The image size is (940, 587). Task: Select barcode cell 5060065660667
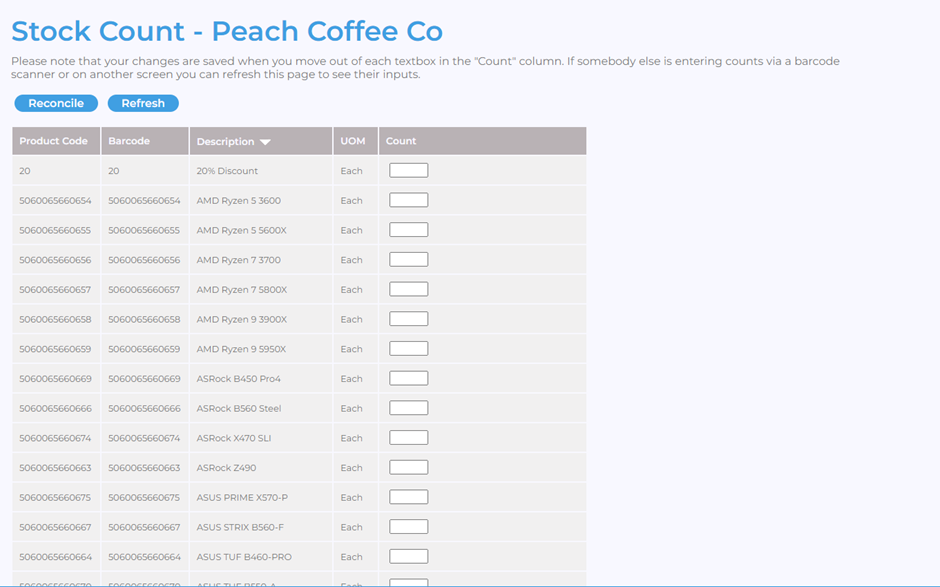[144, 527]
